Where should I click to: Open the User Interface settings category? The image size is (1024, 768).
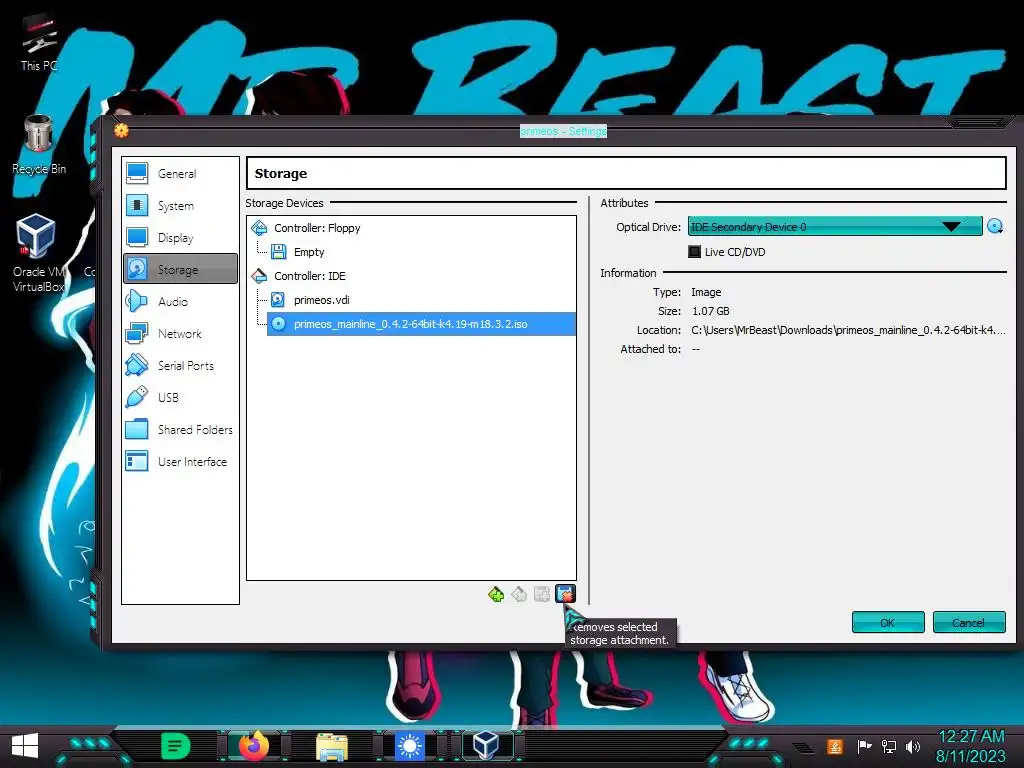point(180,462)
